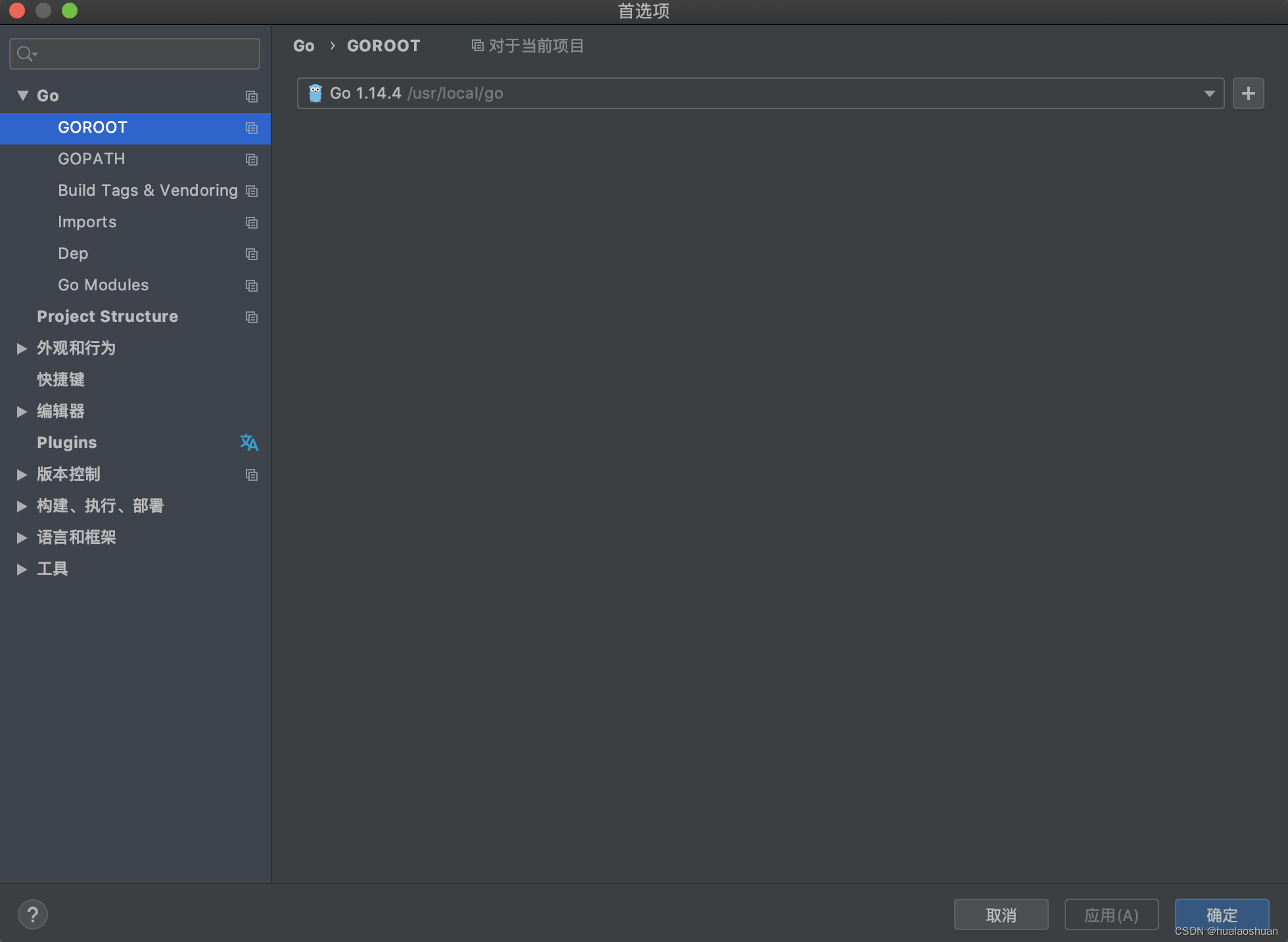The height and width of the screenshot is (942, 1288).
Task: Click the Go gopher icon in SDK selector
Action: 315,93
